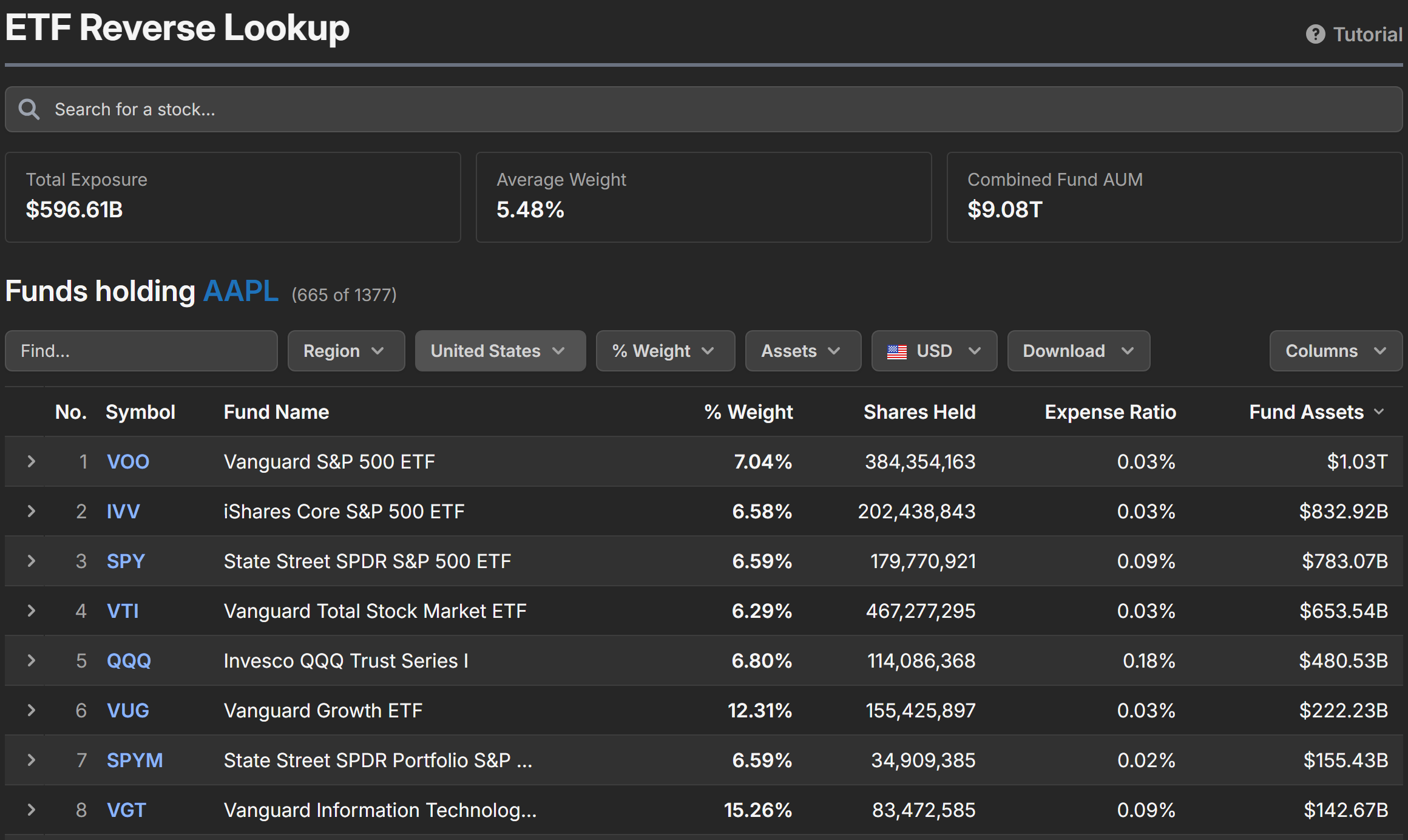Click the Tutorial help question-mark icon

coord(1315,34)
